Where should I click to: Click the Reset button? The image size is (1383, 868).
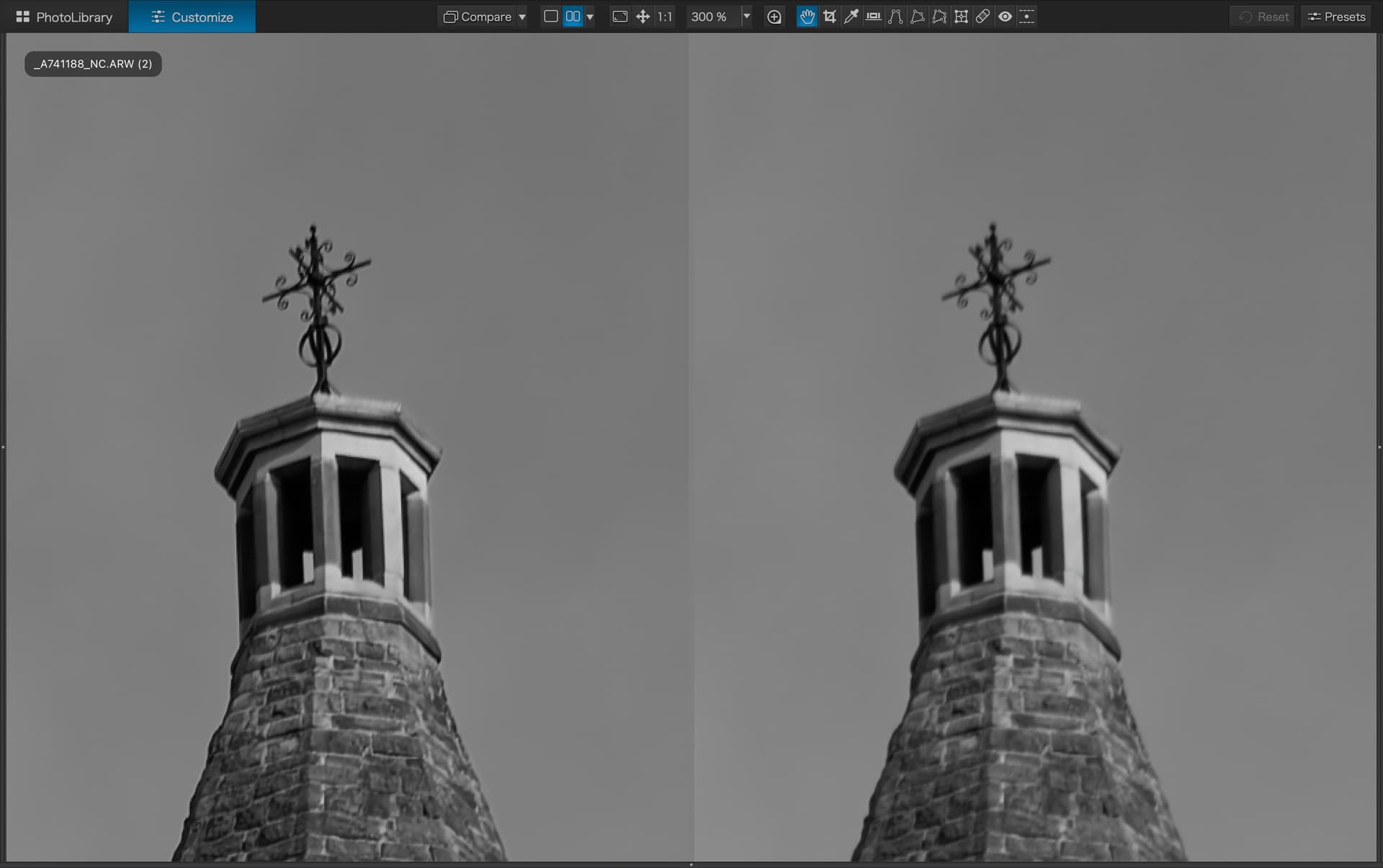[x=1263, y=17]
